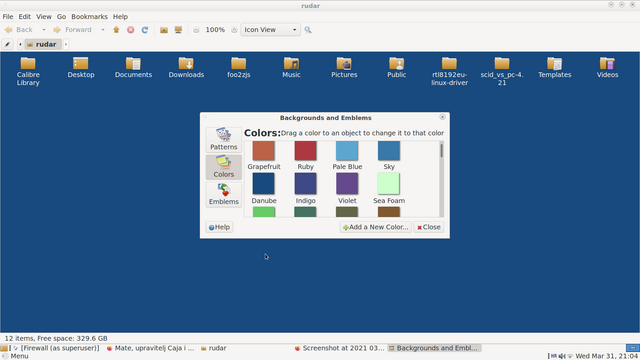Switch to the Patterns section
Screen dimensions: 640x360
click(224, 139)
